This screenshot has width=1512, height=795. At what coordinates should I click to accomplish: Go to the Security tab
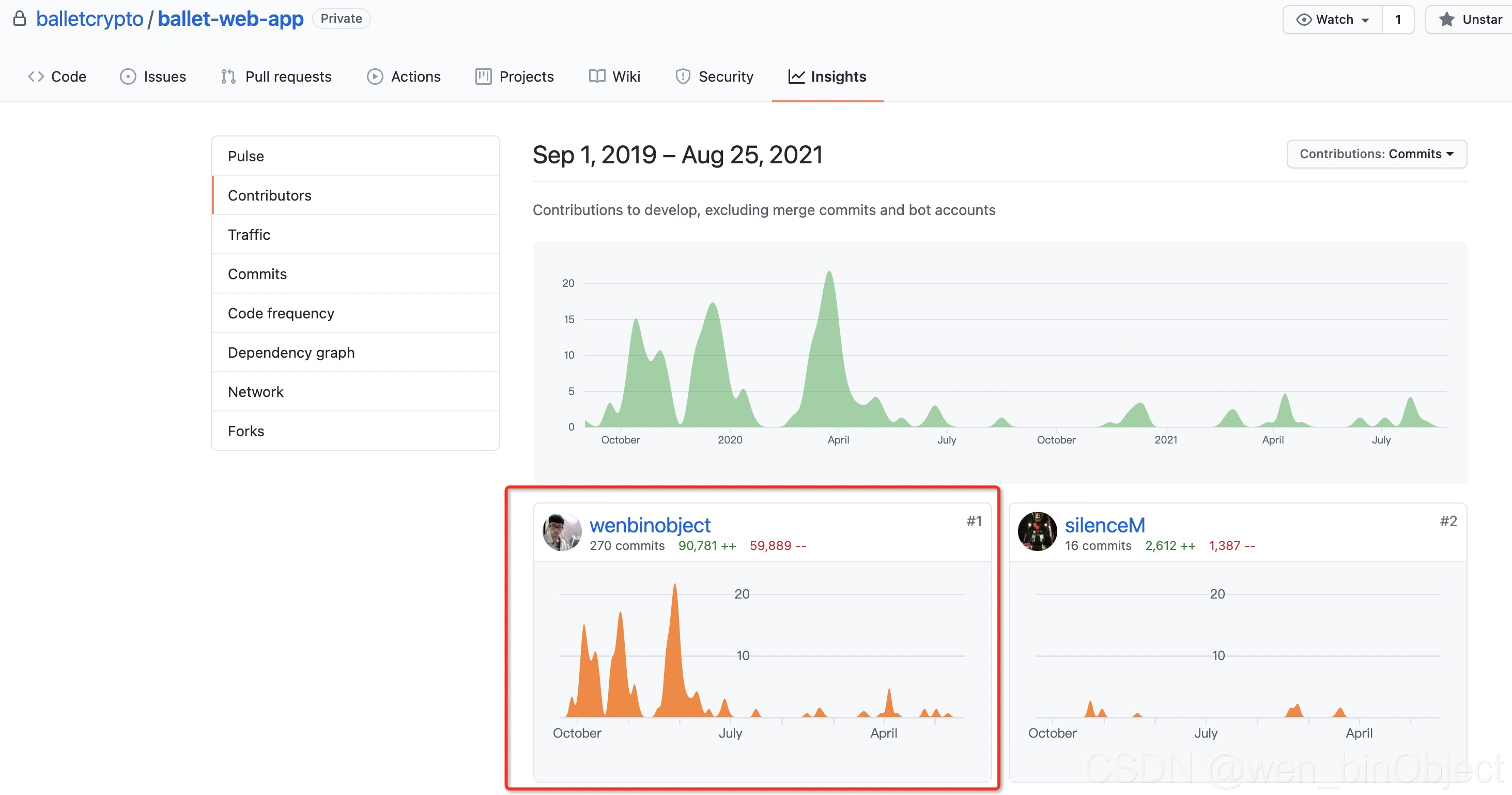pos(714,77)
